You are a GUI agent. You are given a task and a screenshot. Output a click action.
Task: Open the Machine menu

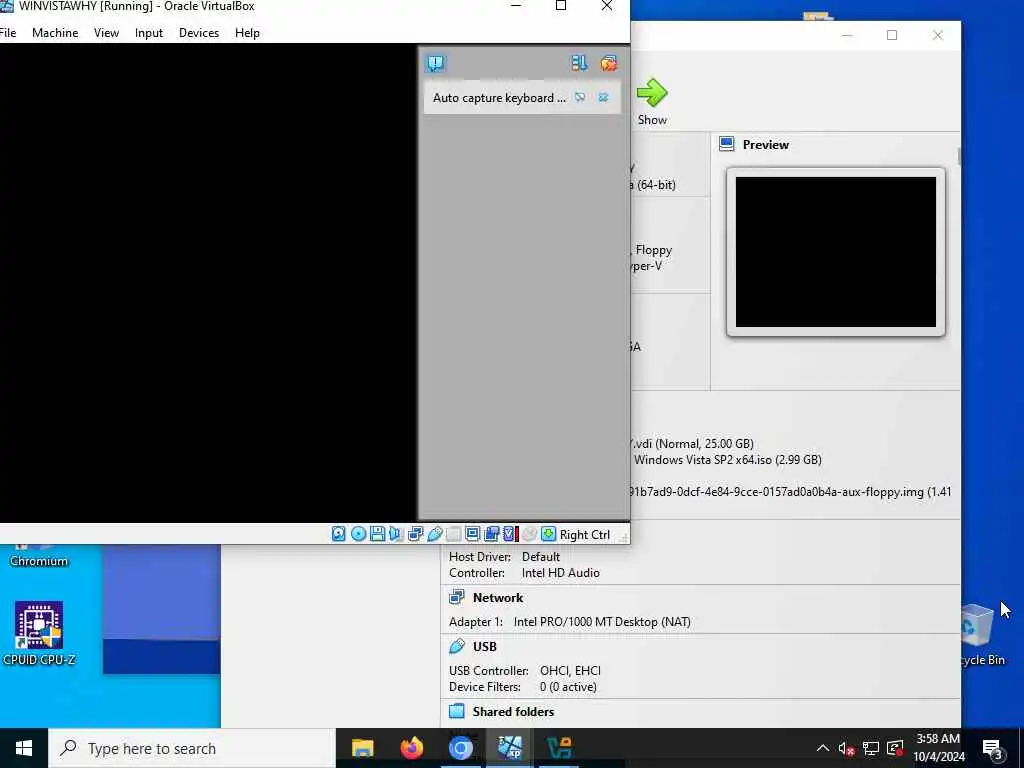click(x=55, y=33)
